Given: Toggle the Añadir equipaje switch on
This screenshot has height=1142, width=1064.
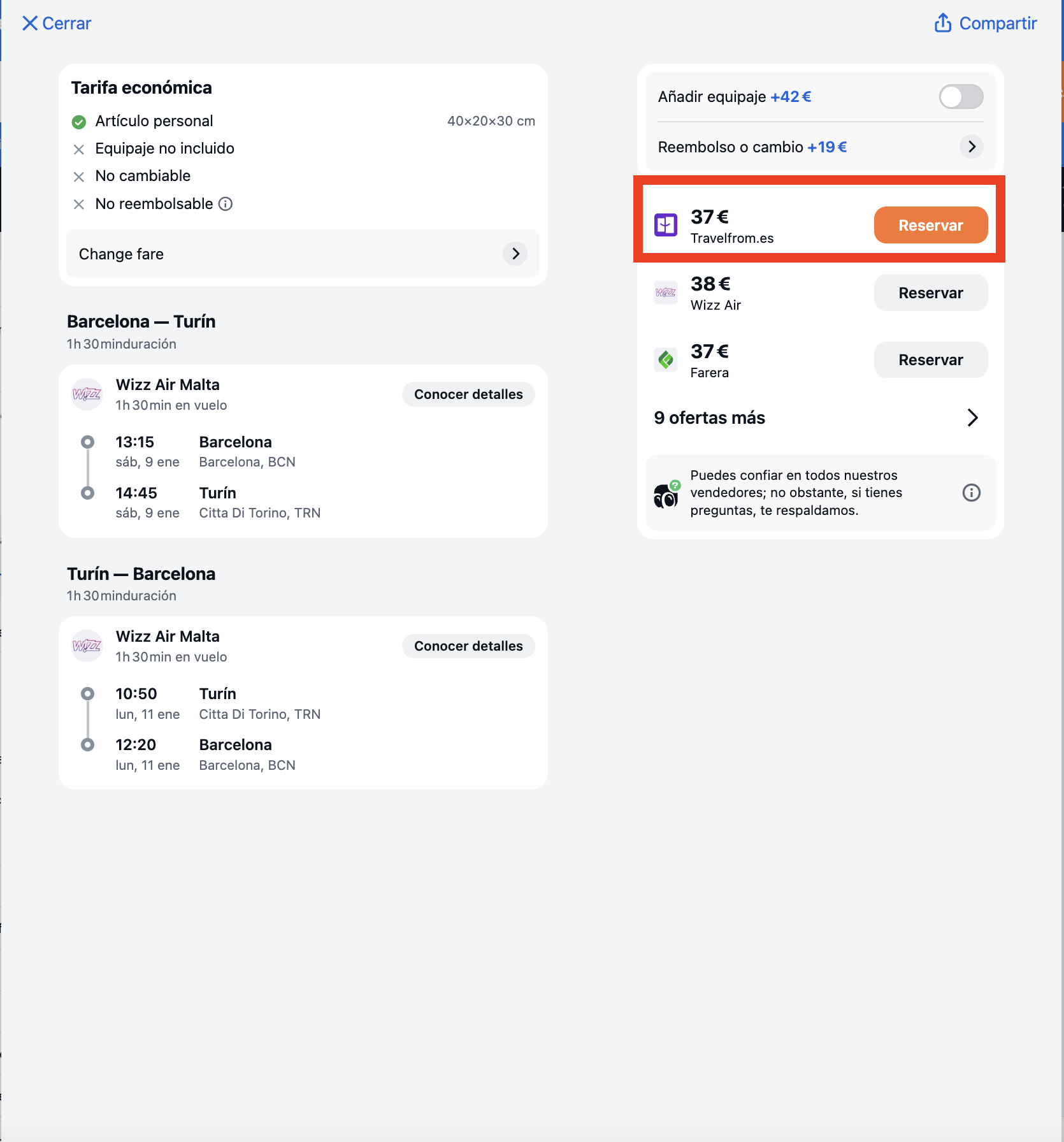Looking at the screenshot, I should [961, 97].
